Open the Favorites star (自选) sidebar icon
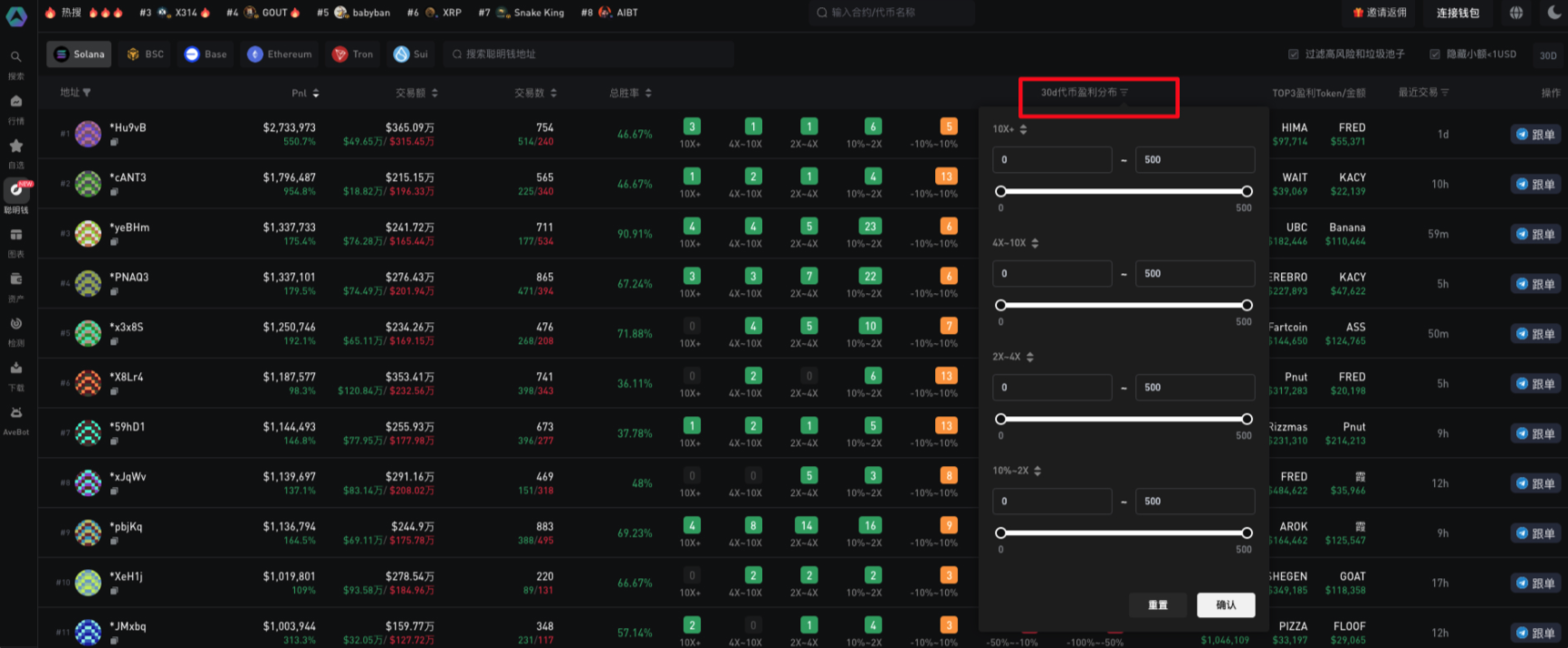The height and width of the screenshot is (648, 1568). 15,146
